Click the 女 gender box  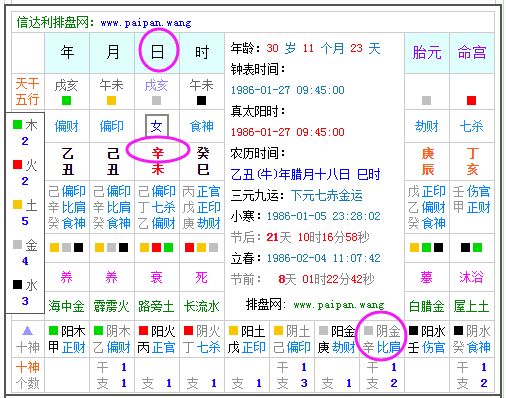[x=157, y=126]
